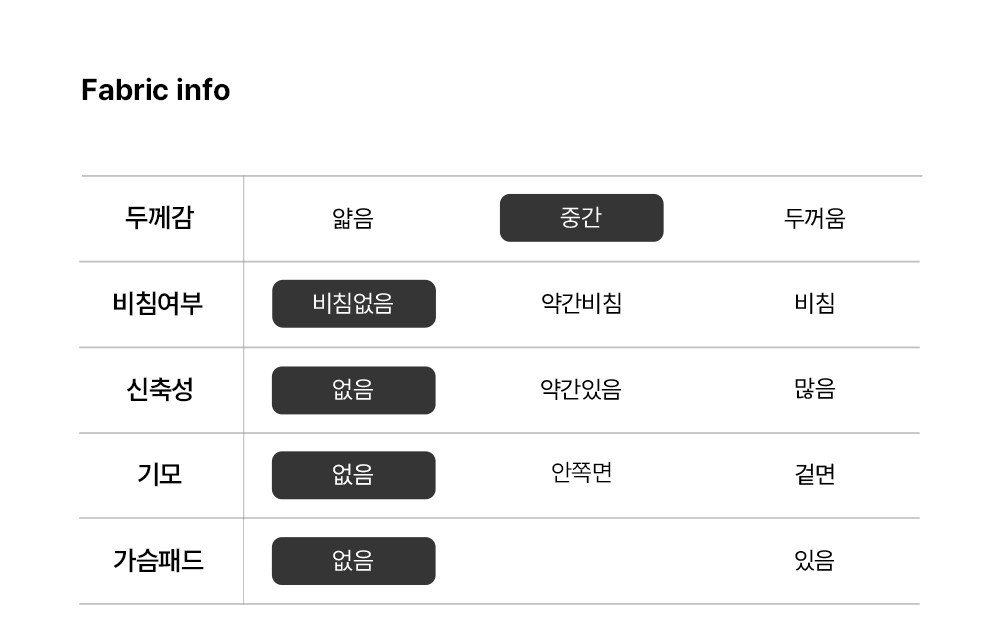Choose 약간있음 stretch option
Screen dimensions: 1000x631
(581, 390)
